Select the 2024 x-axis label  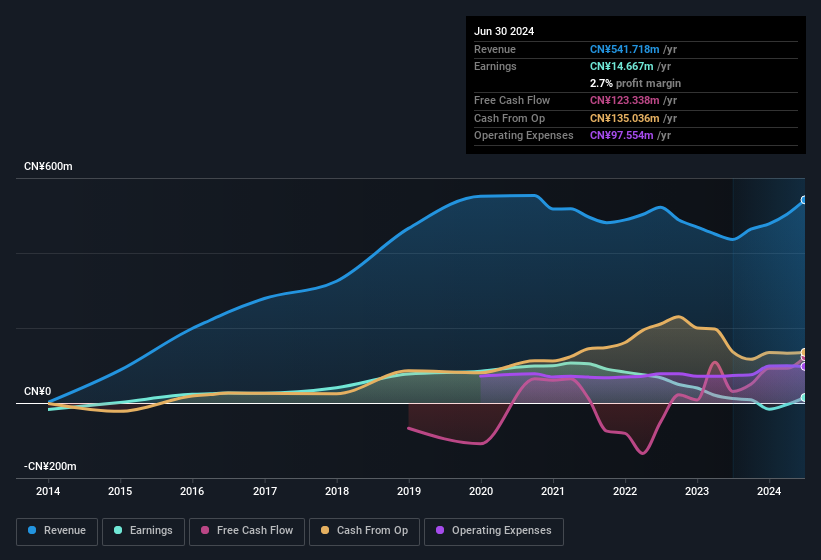[769, 491]
